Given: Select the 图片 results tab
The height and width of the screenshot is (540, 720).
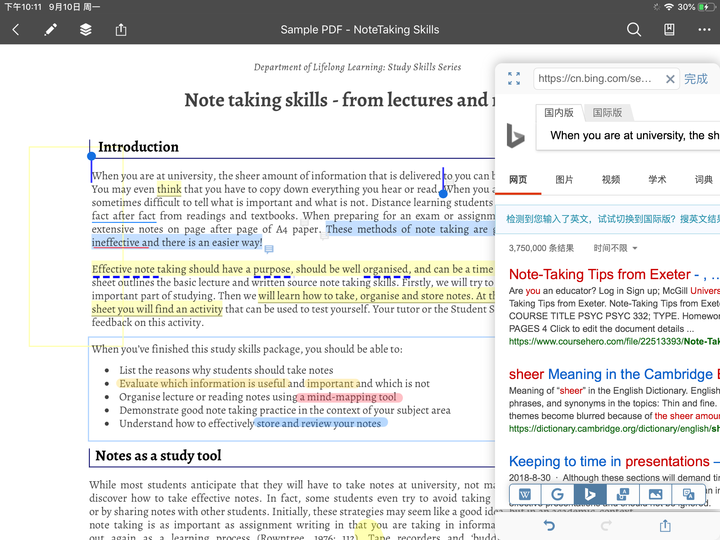Looking at the screenshot, I should coord(564,180).
